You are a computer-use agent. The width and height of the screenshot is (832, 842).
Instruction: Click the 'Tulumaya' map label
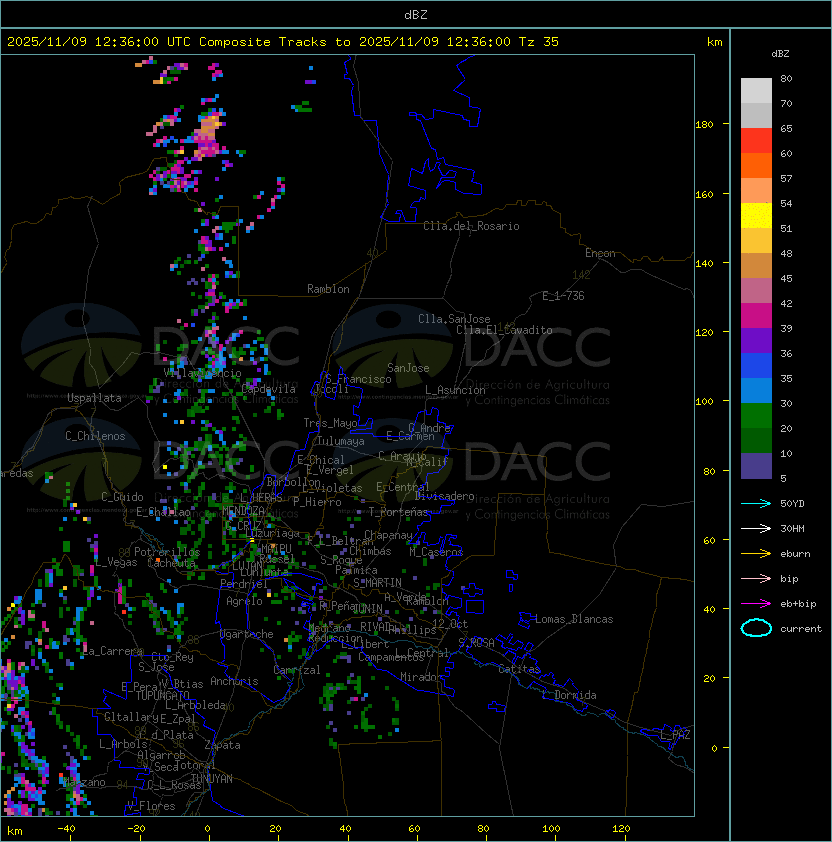pos(341,441)
